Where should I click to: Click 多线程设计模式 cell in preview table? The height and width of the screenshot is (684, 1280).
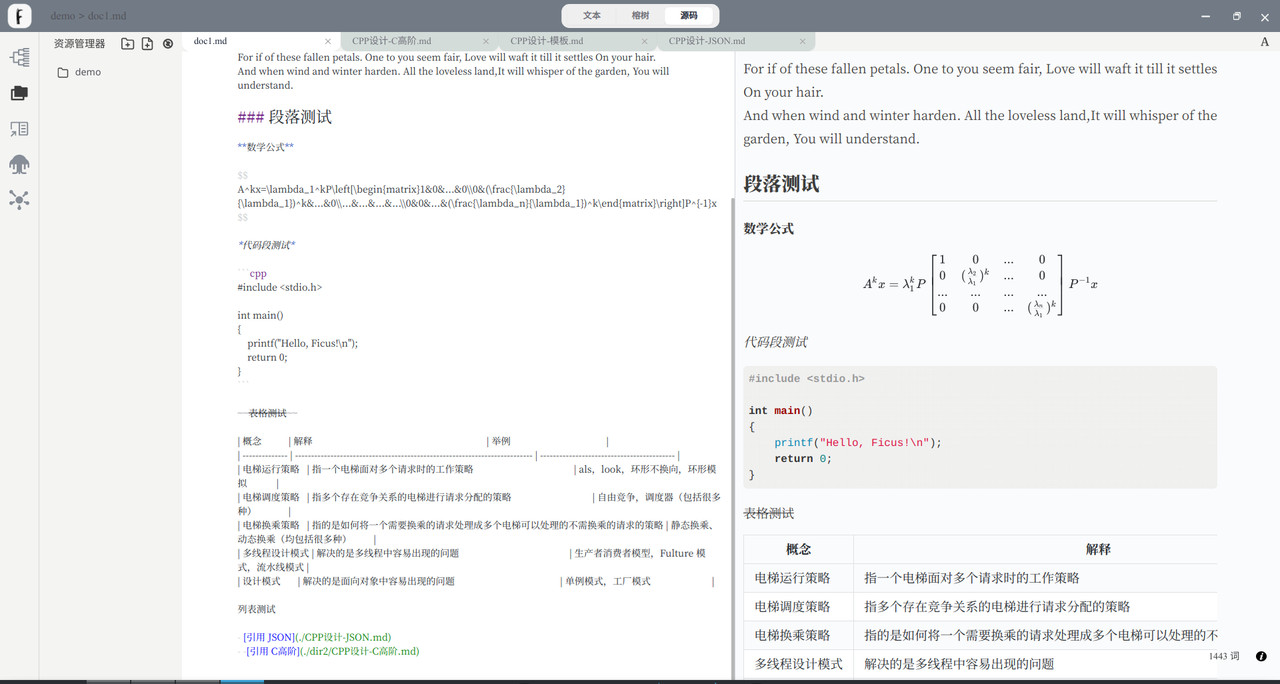(799, 664)
